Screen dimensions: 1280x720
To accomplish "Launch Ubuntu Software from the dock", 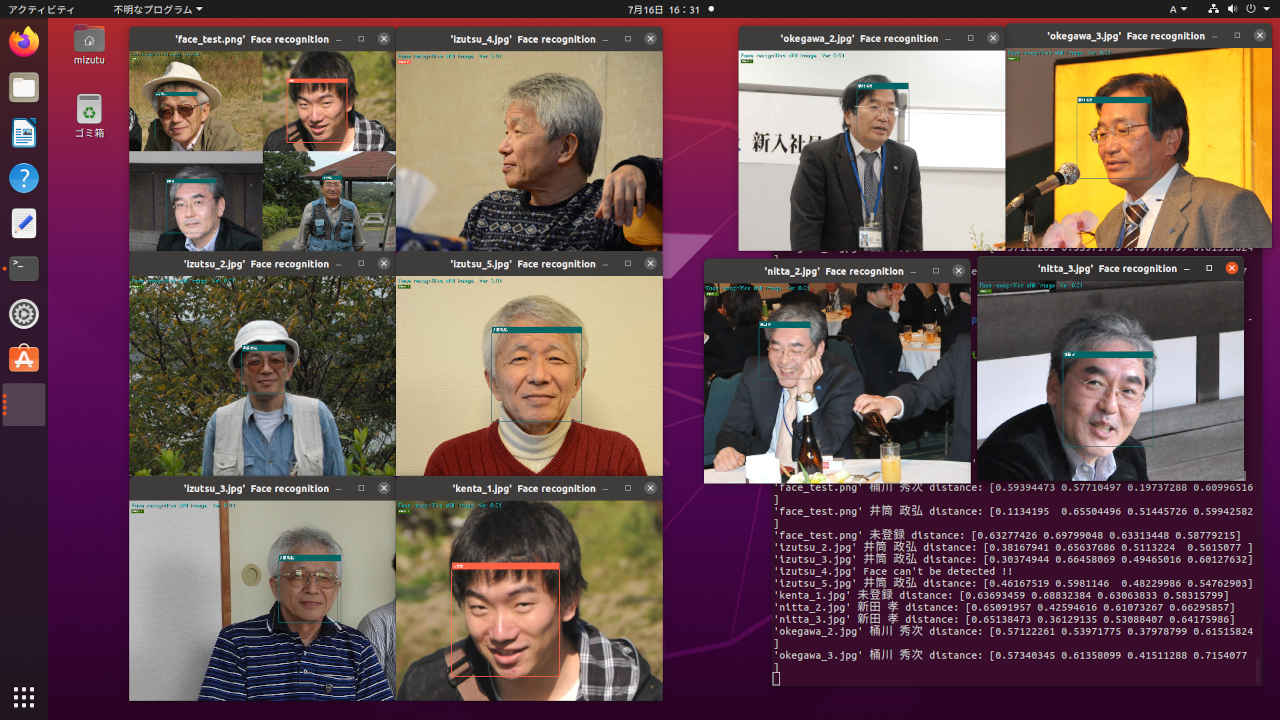I will tap(24, 359).
